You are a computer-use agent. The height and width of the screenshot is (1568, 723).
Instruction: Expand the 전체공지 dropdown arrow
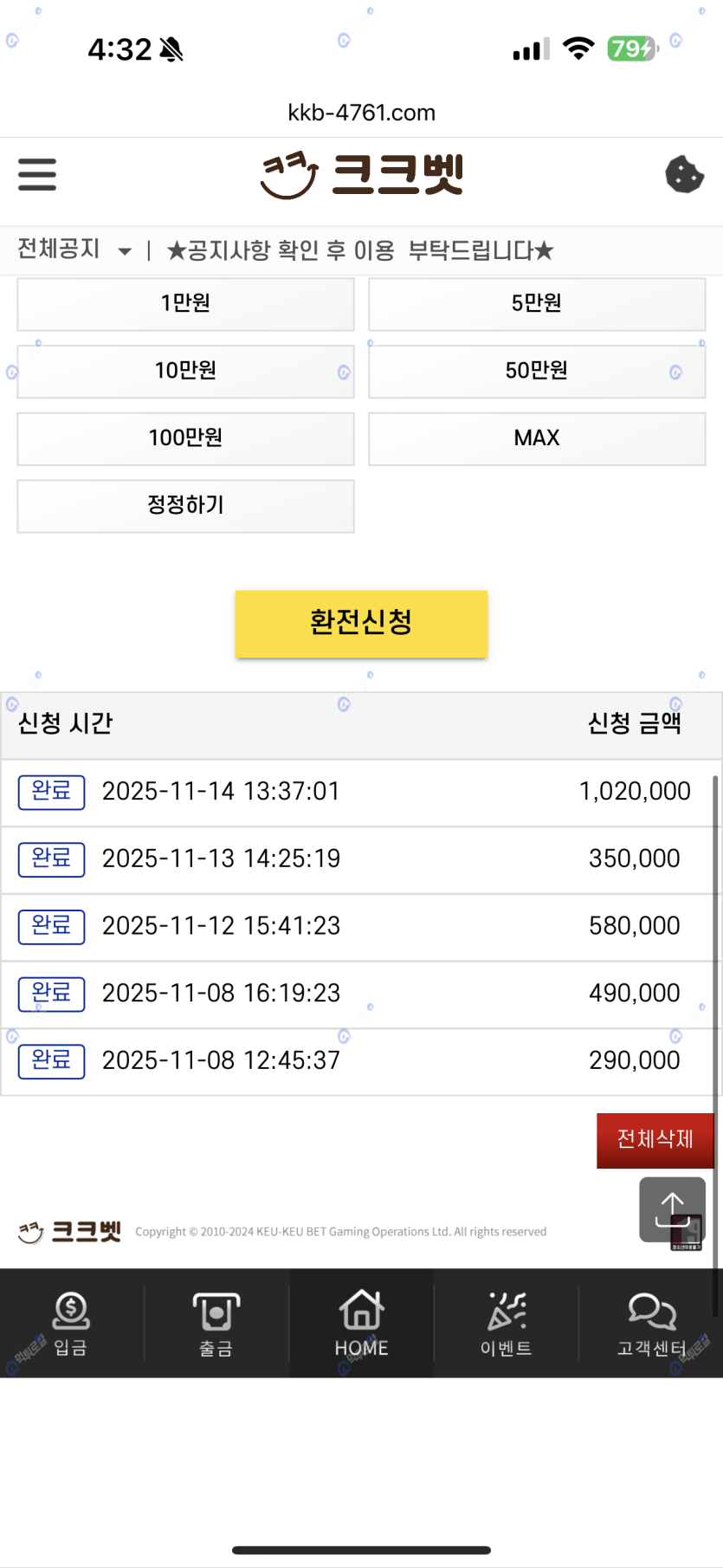125,251
